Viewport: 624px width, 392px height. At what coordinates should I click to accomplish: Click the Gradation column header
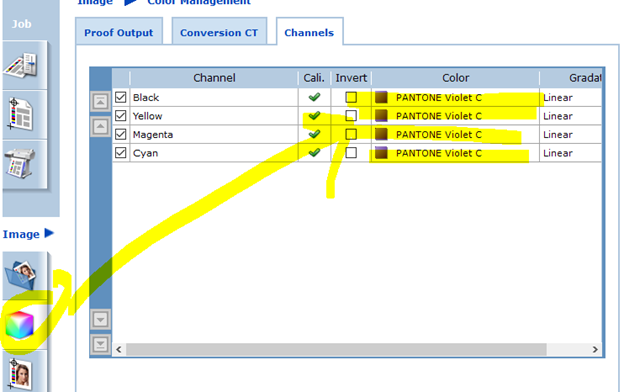tap(571, 78)
